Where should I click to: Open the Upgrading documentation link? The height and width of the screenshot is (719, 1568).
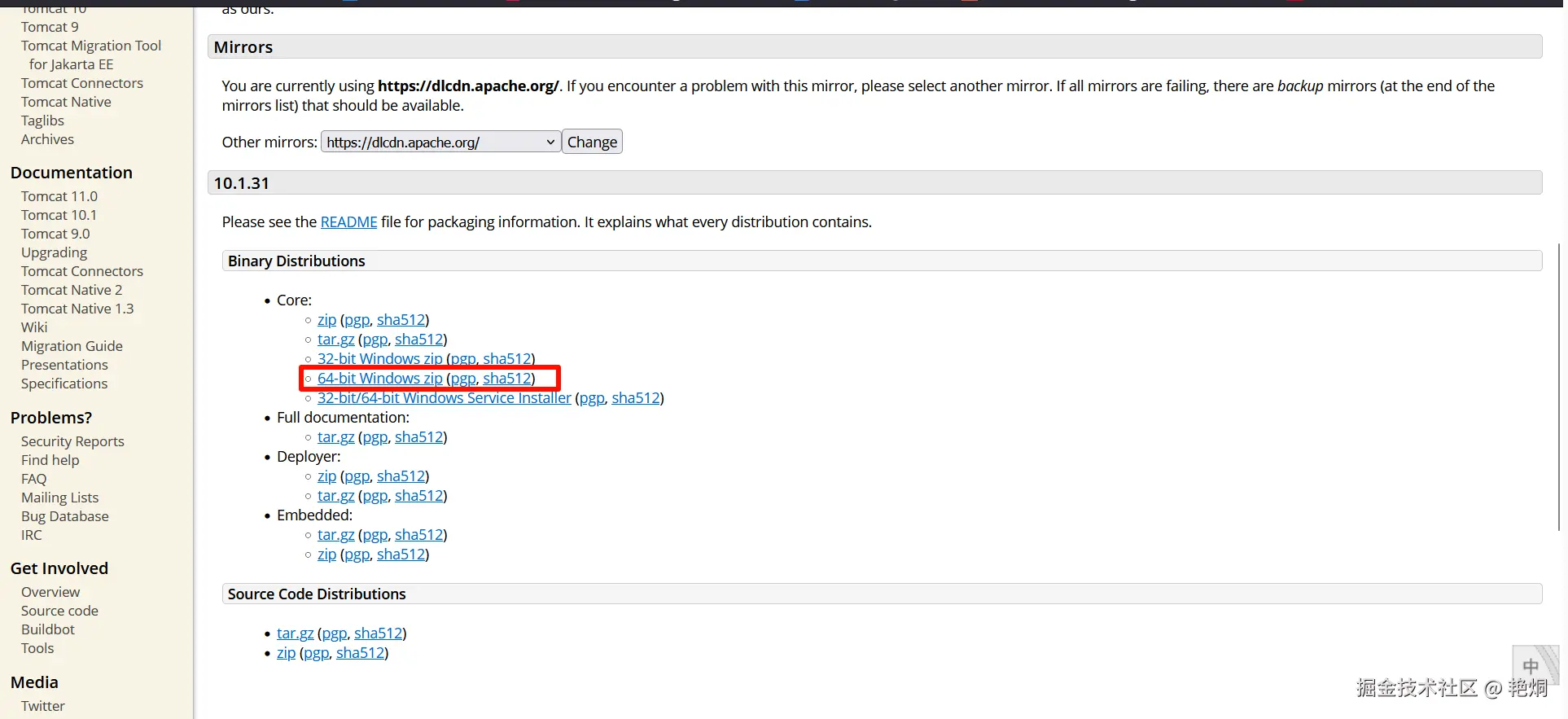pyautogui.click(x=54, y=252)
